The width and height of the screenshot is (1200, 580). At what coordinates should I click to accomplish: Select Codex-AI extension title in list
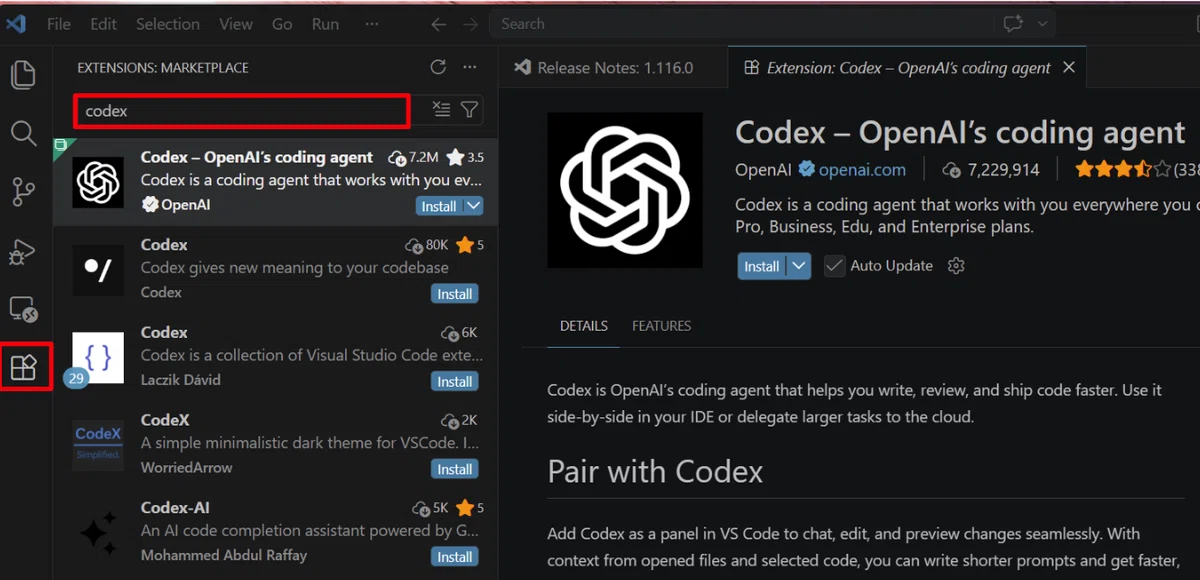pos(175,508)
